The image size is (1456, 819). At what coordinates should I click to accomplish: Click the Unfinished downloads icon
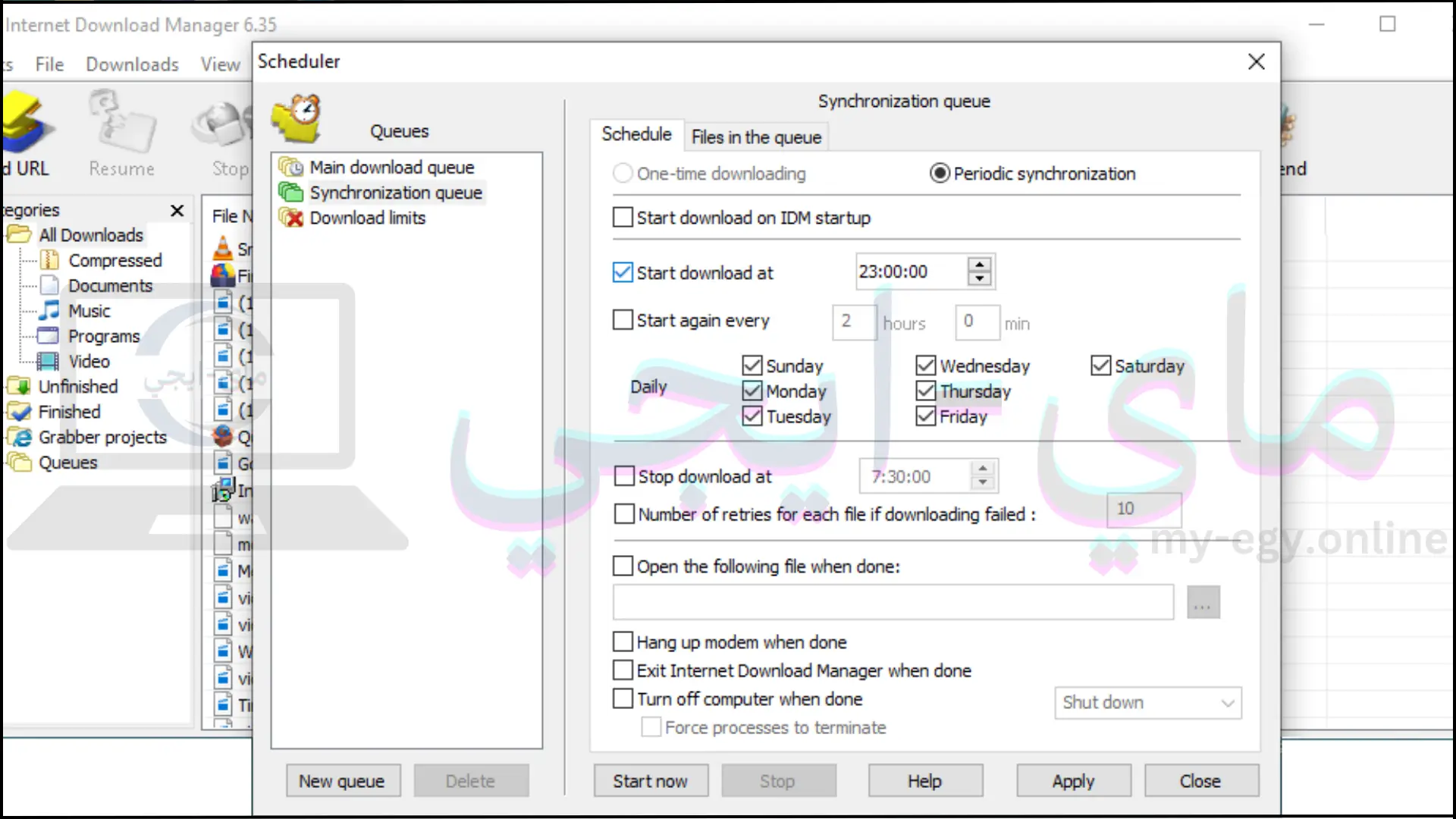coord(18,386)
